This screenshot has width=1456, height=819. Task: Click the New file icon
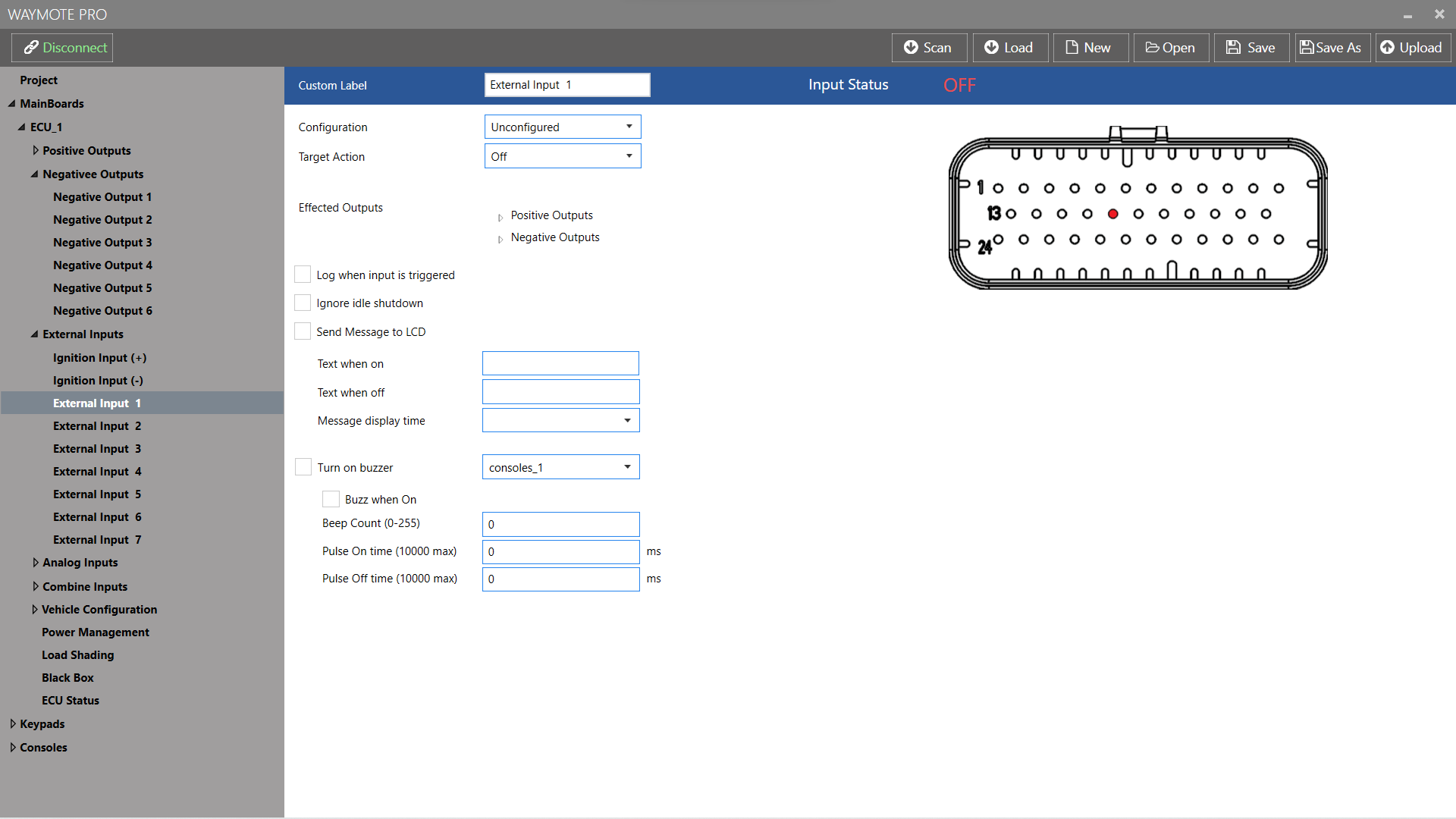(1072, 48)
